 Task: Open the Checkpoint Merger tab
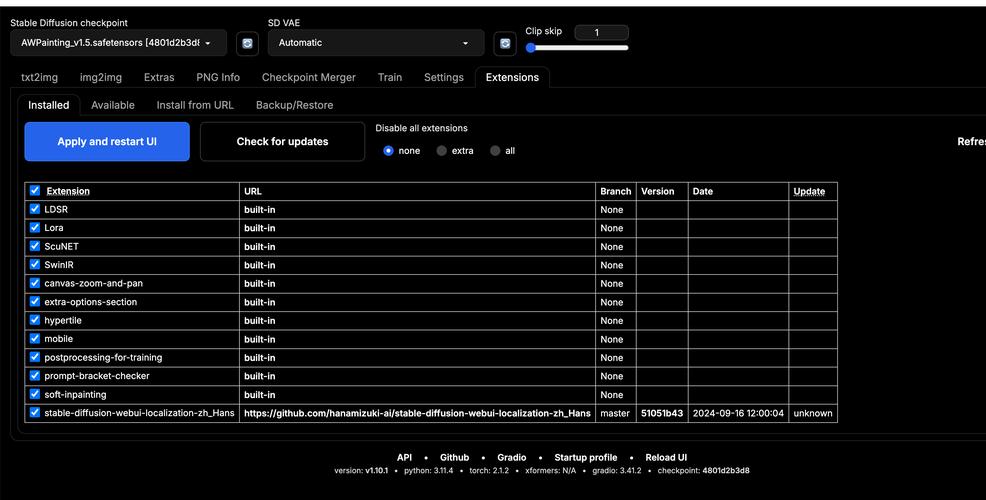(x=309, y=77)
